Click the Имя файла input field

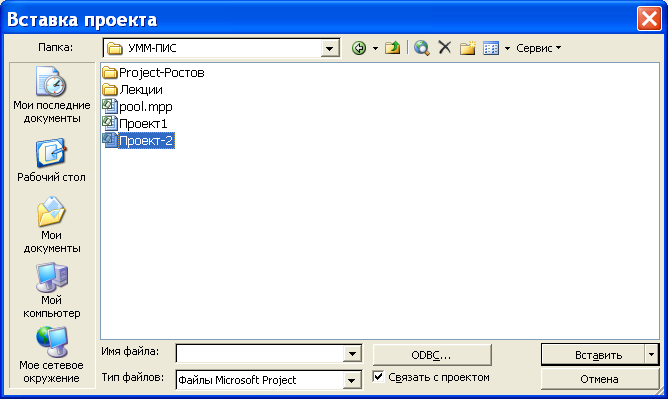260,353
